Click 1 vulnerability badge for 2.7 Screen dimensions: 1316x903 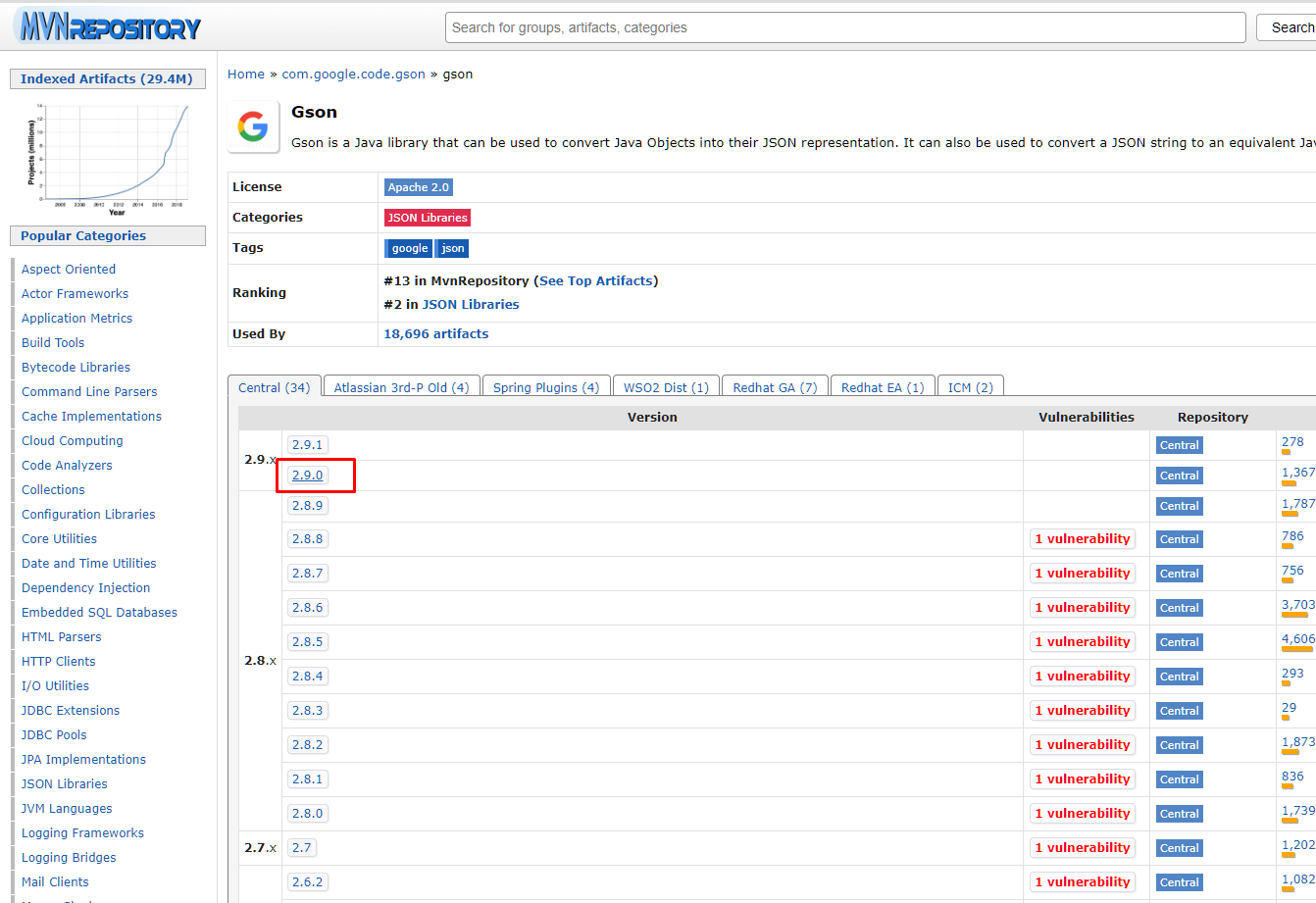coord(1083,848)
